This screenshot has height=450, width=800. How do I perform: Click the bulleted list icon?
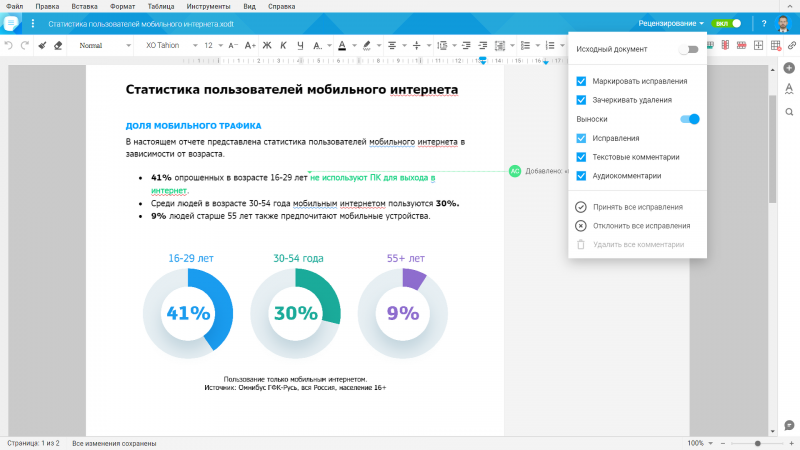[x=526, y=45]
